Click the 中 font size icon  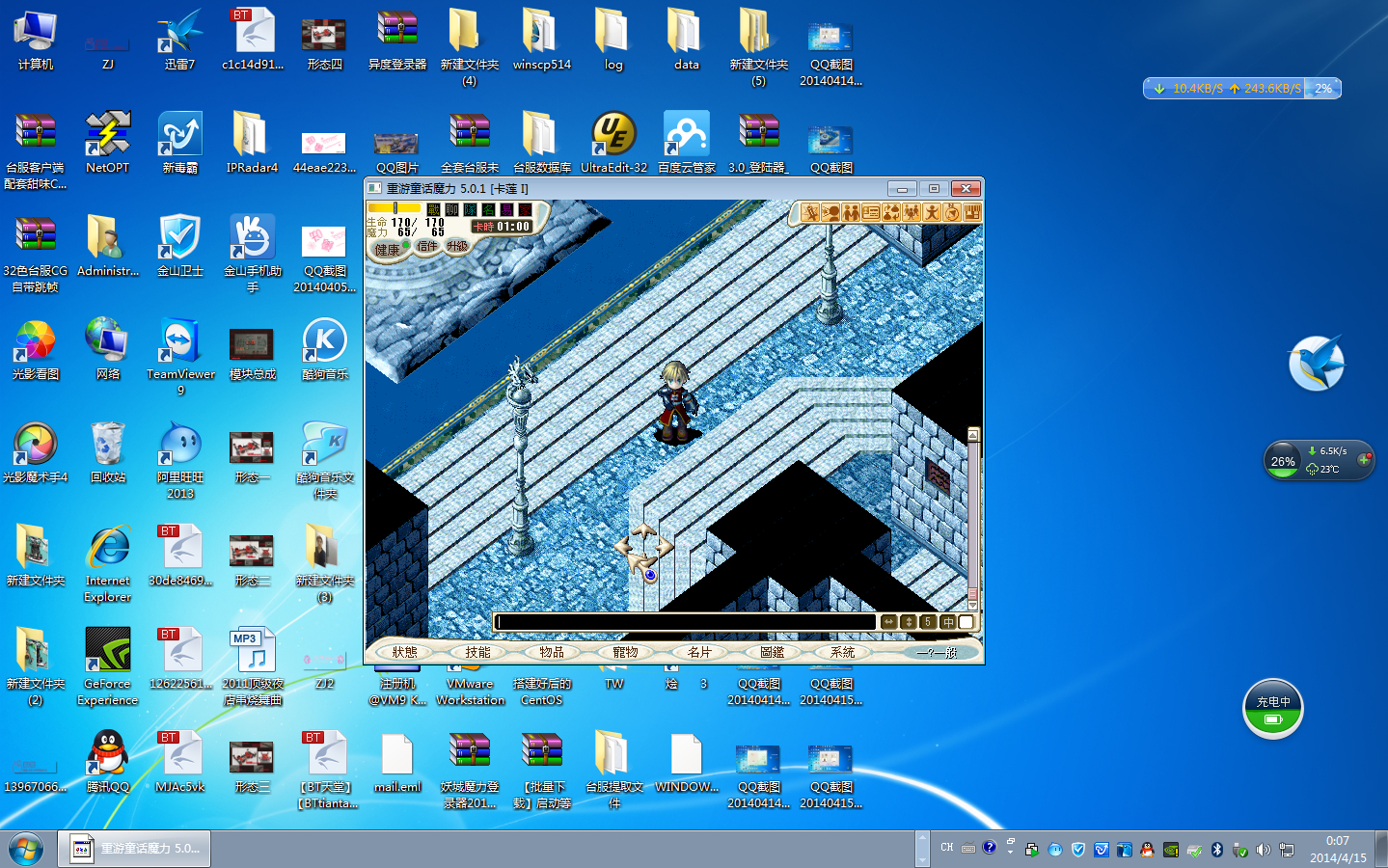click(x=947, y=622)
